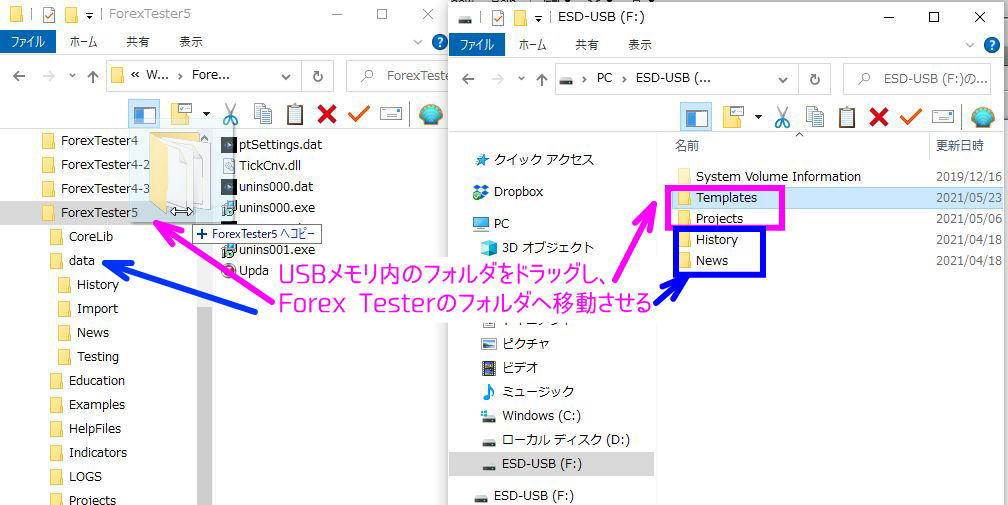Screen dimensions: 1008x505
Task: Select History folder in ESD-USB file list
Action: [x=716, y=240]
